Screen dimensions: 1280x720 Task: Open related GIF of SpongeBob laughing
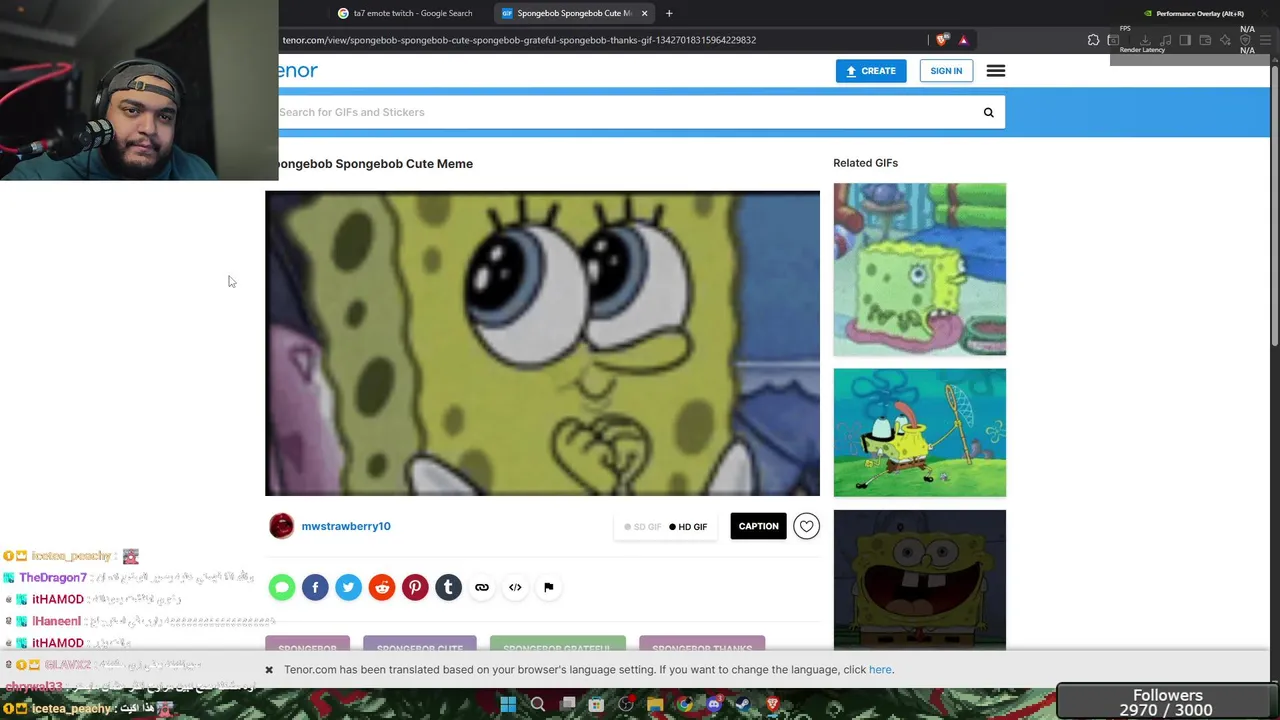coord(920,580)
